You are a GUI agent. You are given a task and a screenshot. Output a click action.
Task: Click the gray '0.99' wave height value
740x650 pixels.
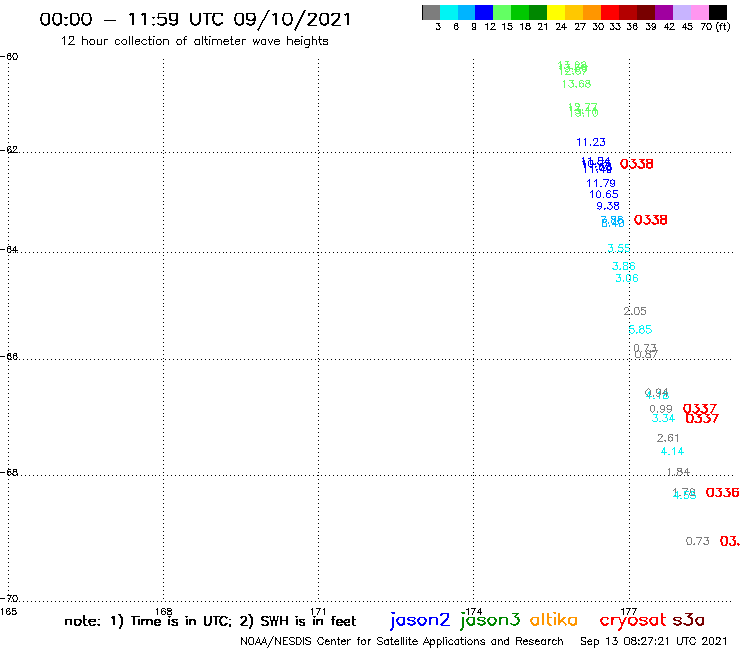(x=661, y=409)
